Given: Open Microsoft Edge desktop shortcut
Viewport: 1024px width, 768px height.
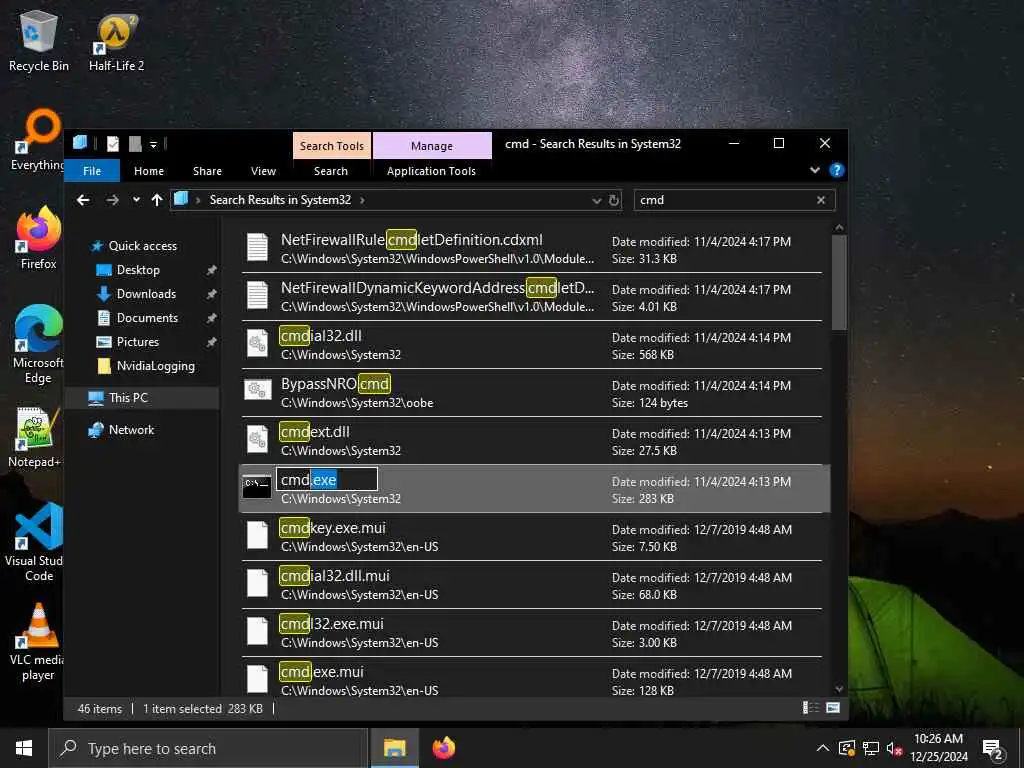Looking at the screenshot, I should [x=39, y=345].
